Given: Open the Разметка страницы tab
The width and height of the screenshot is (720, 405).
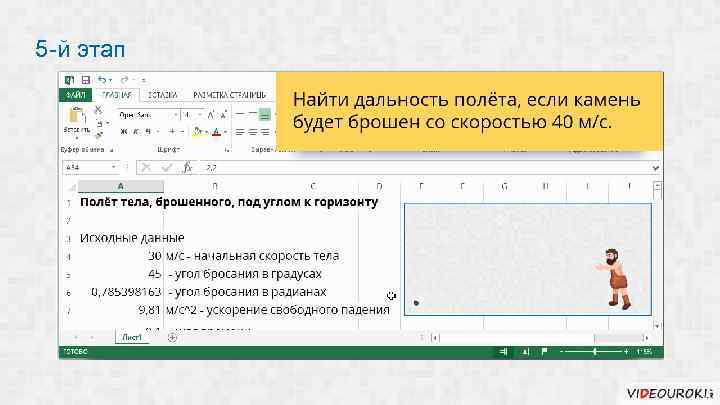Looking at the screenshot, I should coord(229,95).
